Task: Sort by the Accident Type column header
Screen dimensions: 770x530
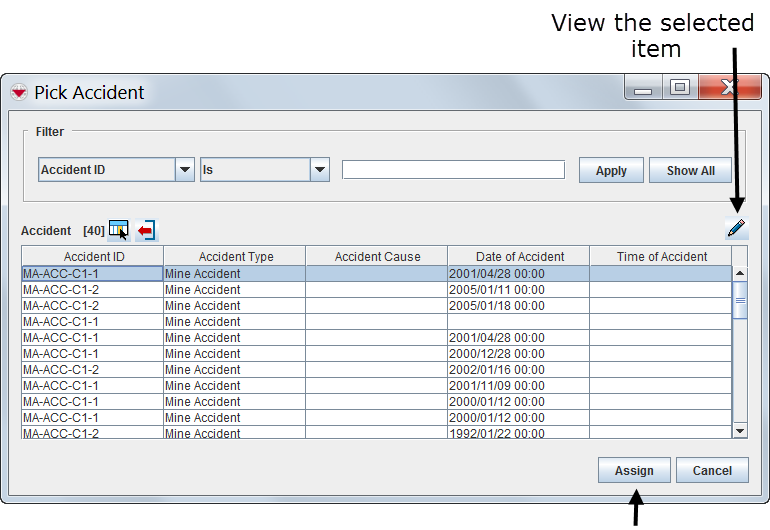Action: [235, 257]
